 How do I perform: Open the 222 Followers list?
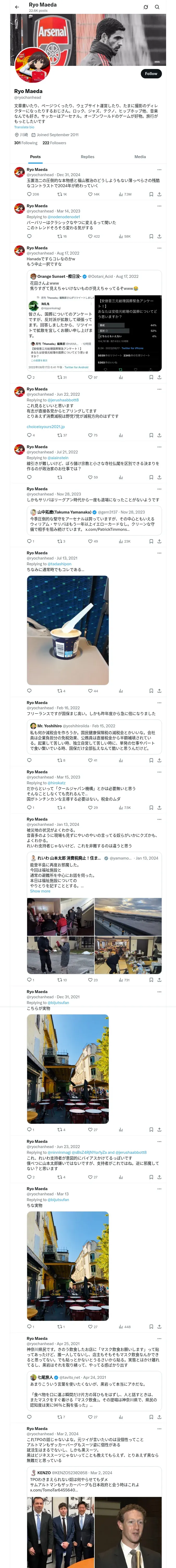click(x=54, y=143)
